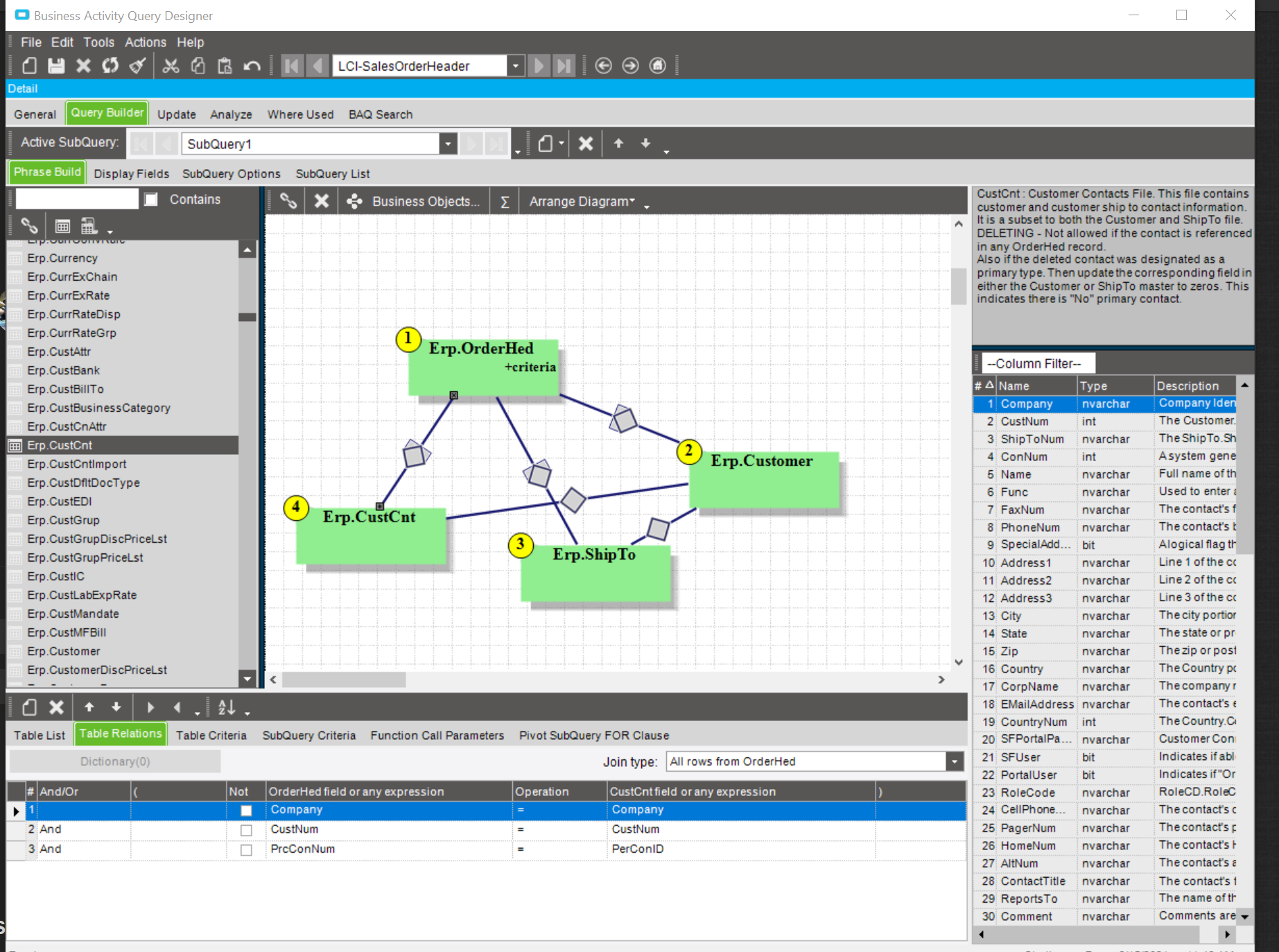Open the LCI-SalesOrderHeader query dropdown
This screenshot has height=952, width=1279.
pyautogui.click(x=515, y=66)
